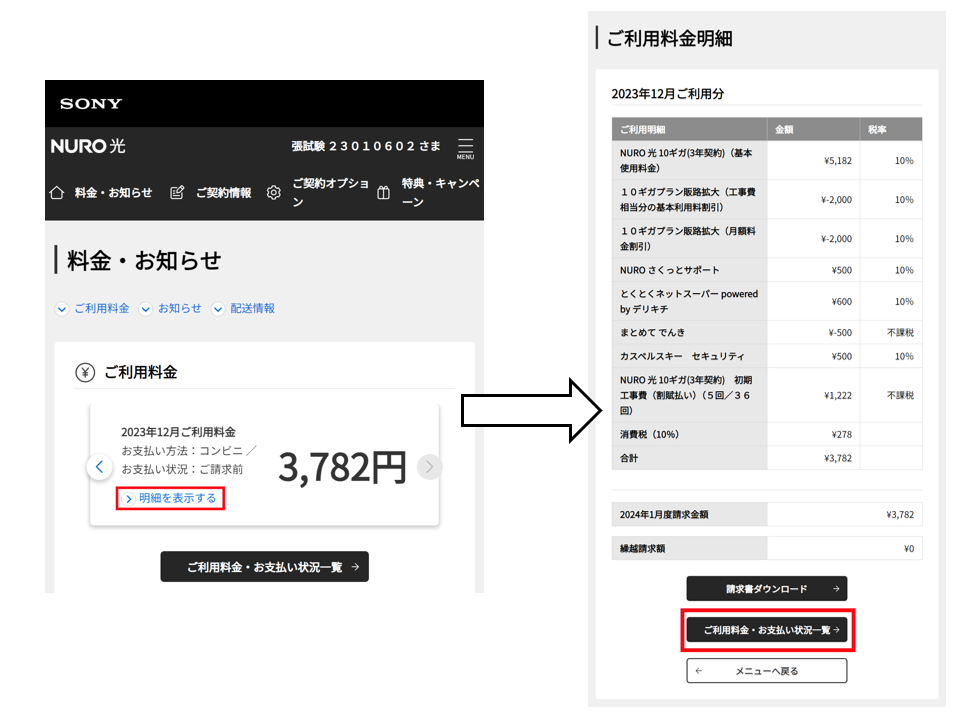Select the 合計 row in the details table

[x=766, y=458]
